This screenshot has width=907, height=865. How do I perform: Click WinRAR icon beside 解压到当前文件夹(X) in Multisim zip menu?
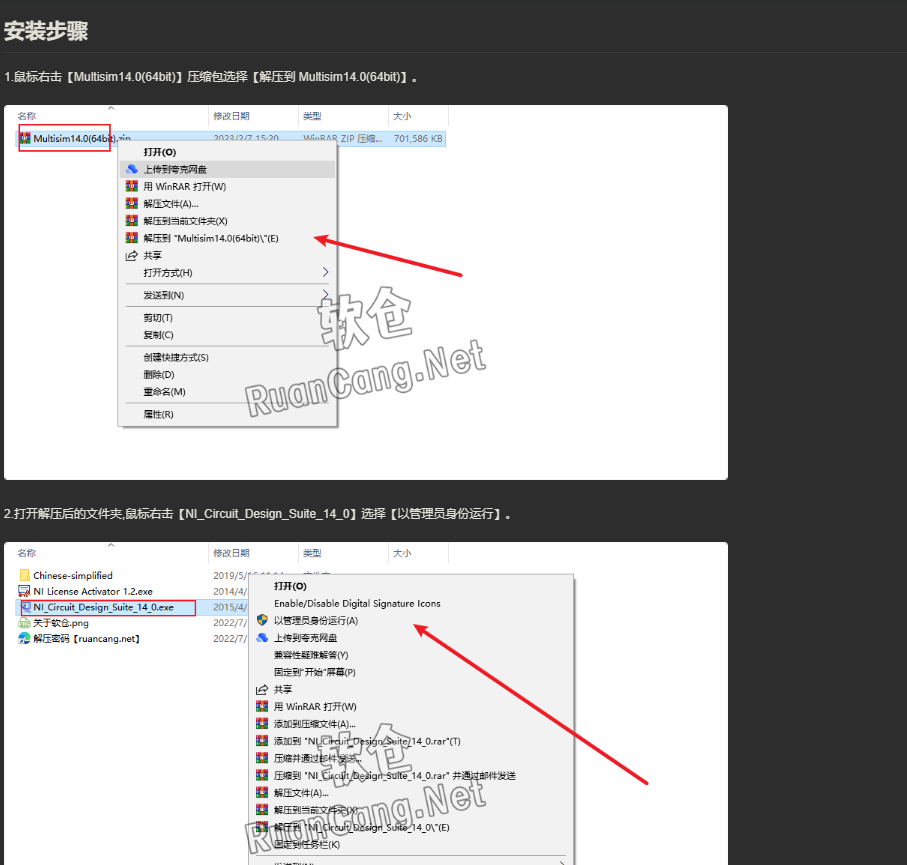click(x=132, y=221)
